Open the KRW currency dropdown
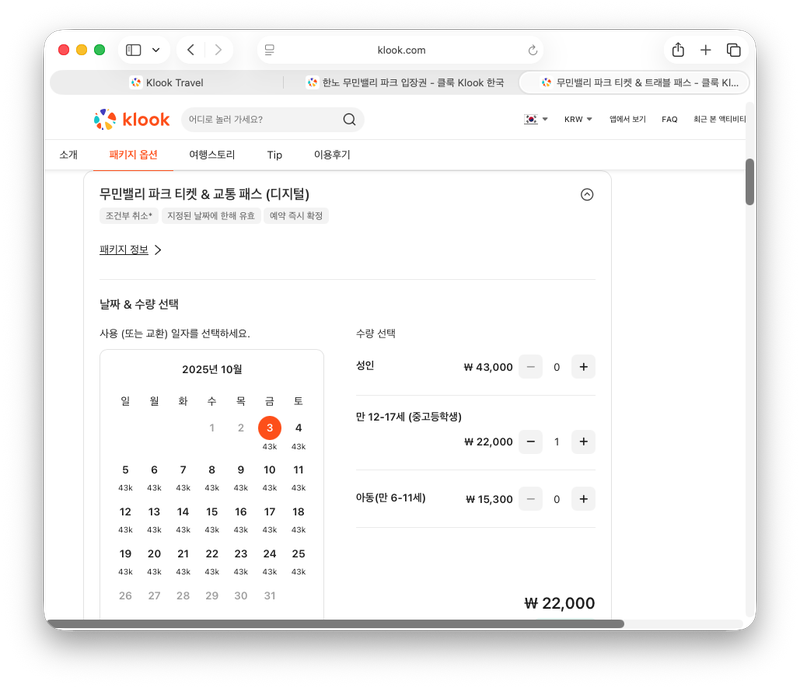The width and height of the screenshot is (800, 688). point(578,119)
